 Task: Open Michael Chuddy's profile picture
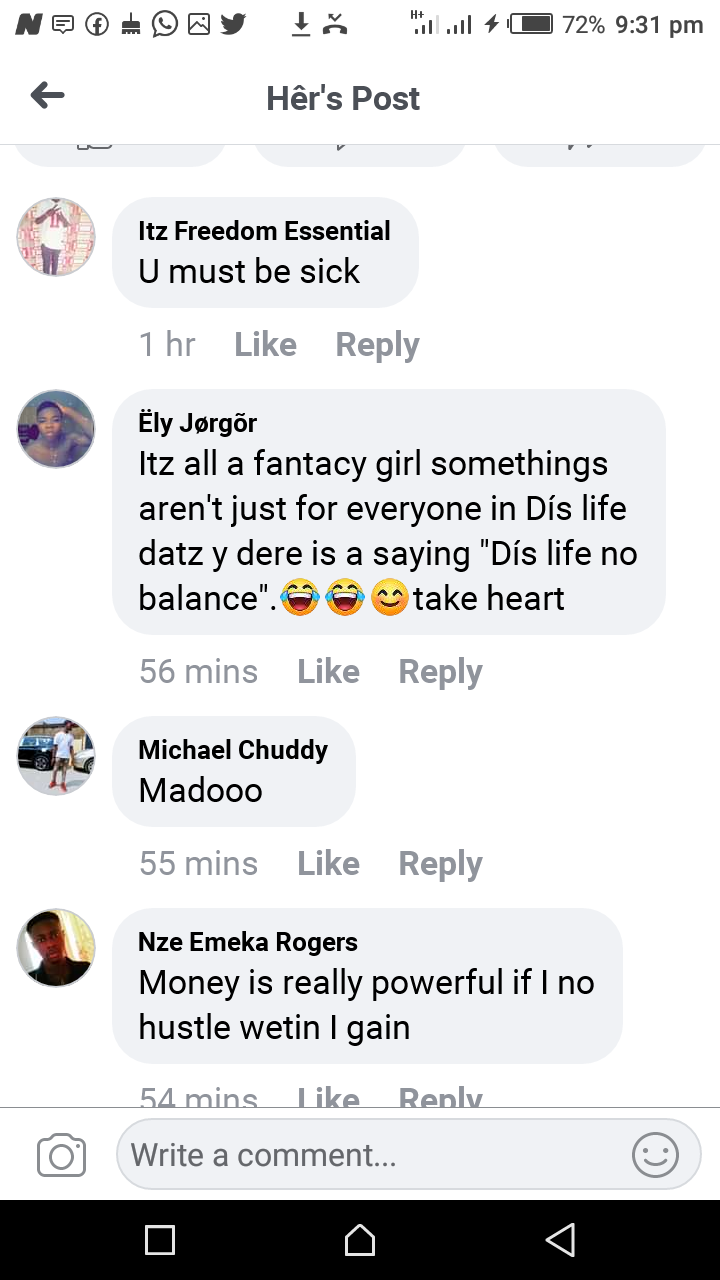click(x=56, y=756)
